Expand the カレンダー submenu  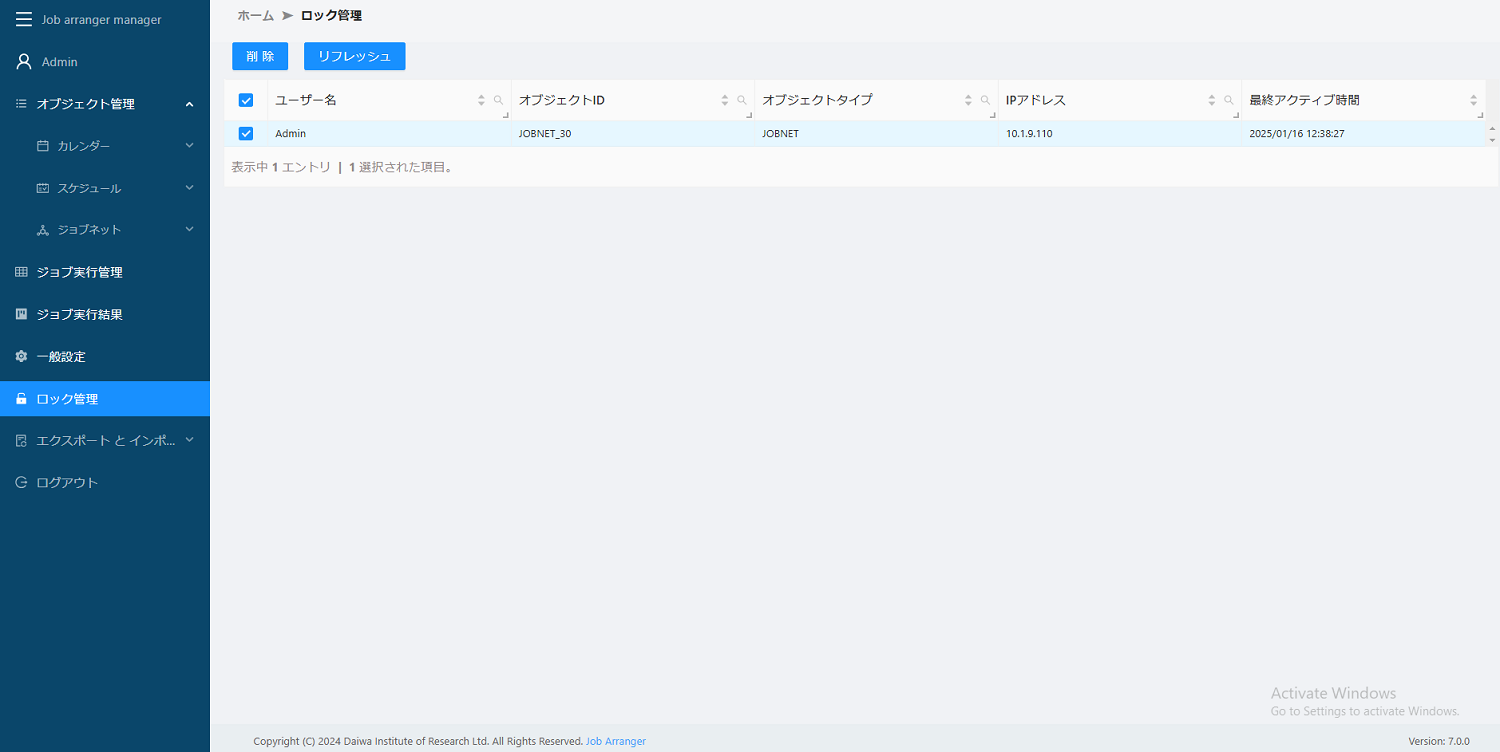click(x=189, y=146)
